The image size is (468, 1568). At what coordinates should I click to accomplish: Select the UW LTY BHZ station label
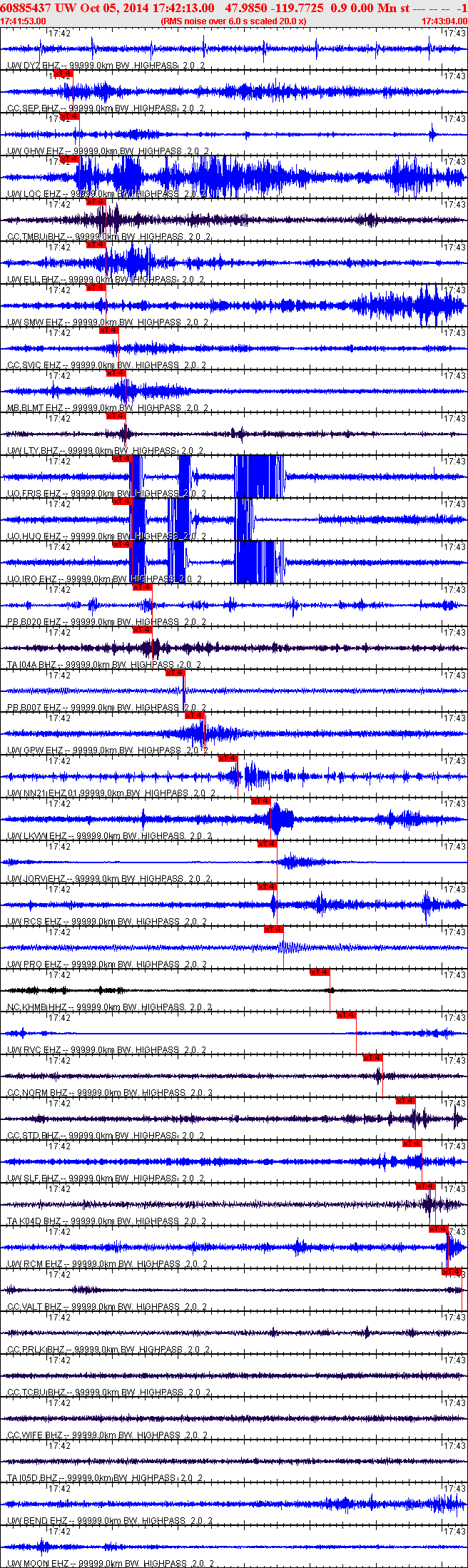[33, 451]
